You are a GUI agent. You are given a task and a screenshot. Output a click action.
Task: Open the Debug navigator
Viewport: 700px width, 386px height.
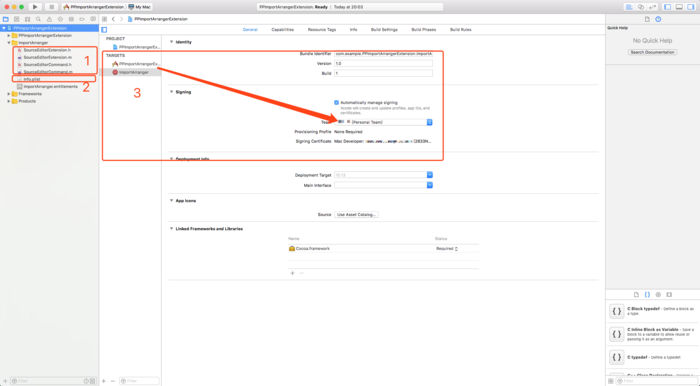pyautogui.click(x=71, y=19)
